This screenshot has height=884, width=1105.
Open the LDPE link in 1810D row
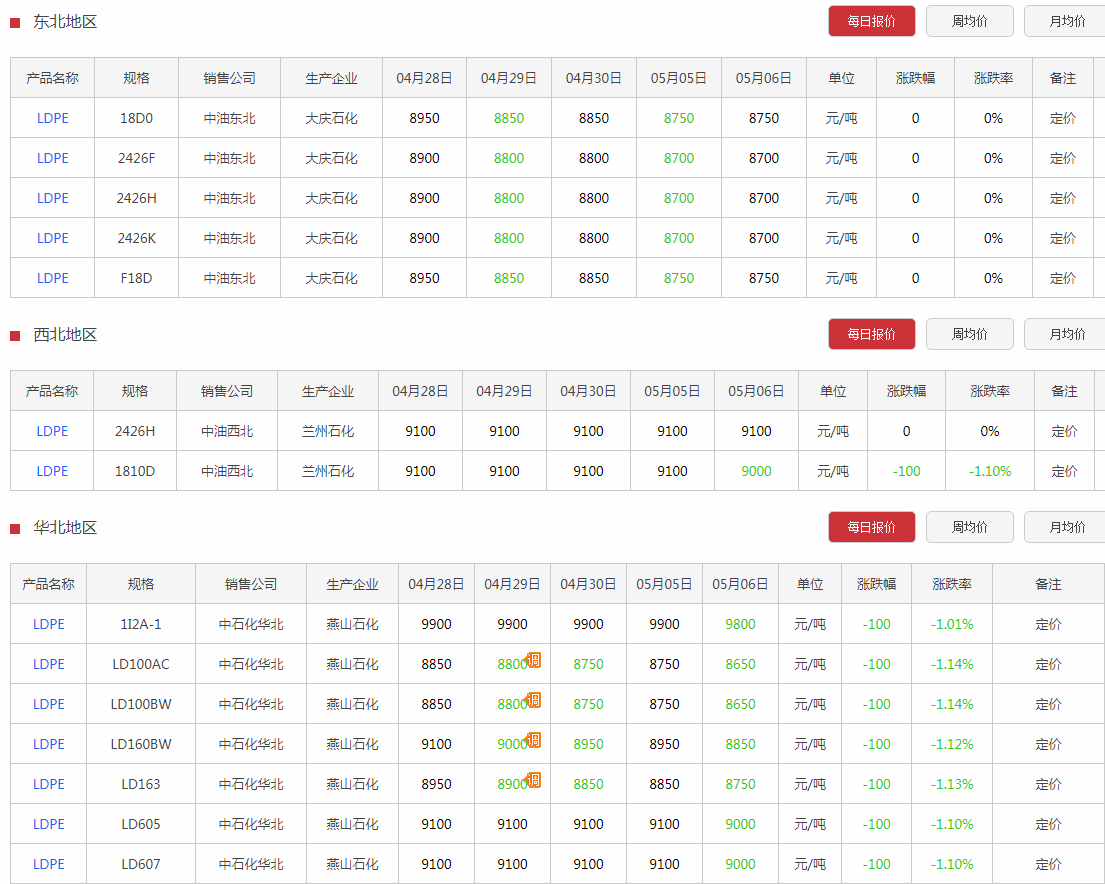[x=52, y=471]
